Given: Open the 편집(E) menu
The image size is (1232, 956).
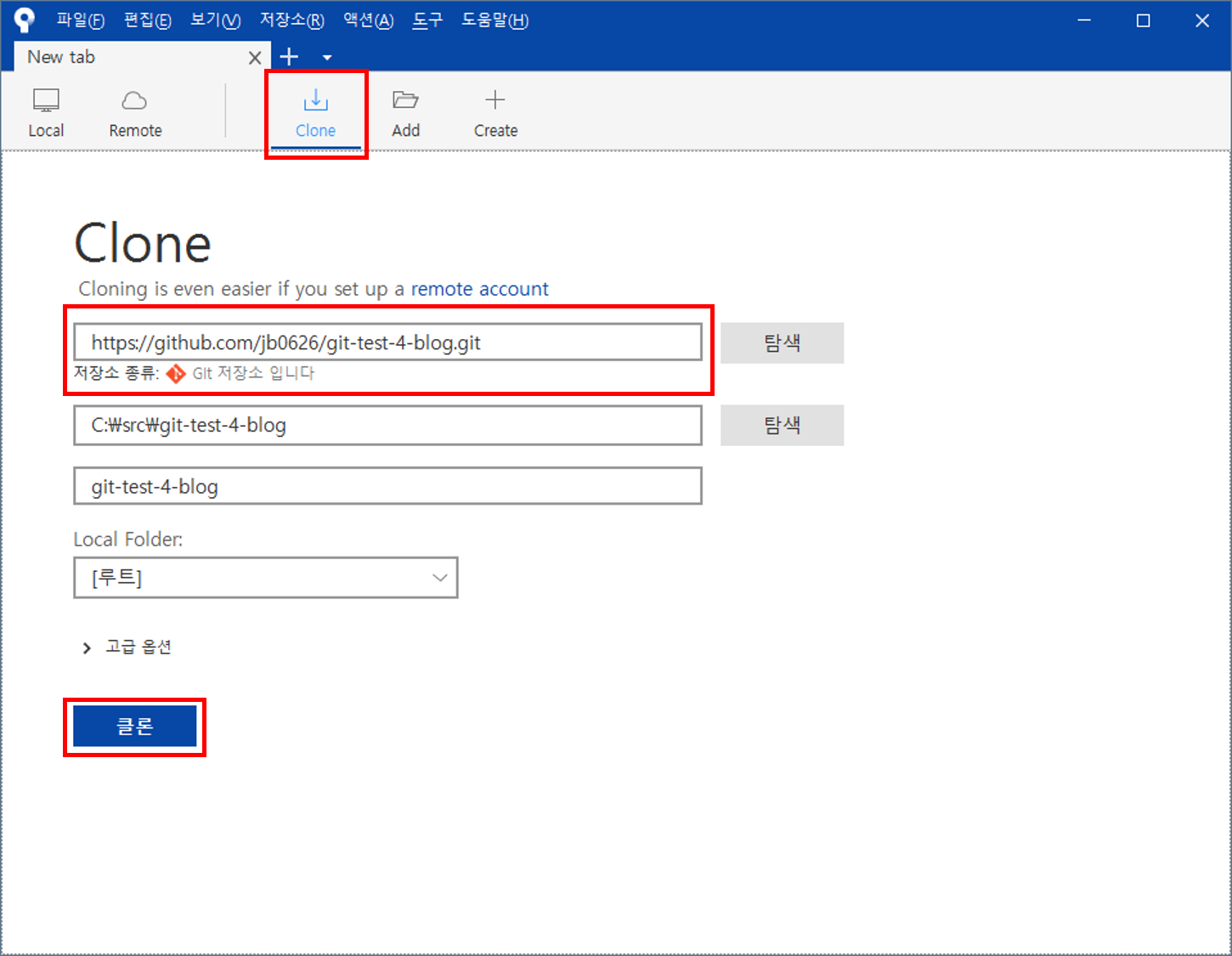Looking at the screenshot, I should coord(148,20).
